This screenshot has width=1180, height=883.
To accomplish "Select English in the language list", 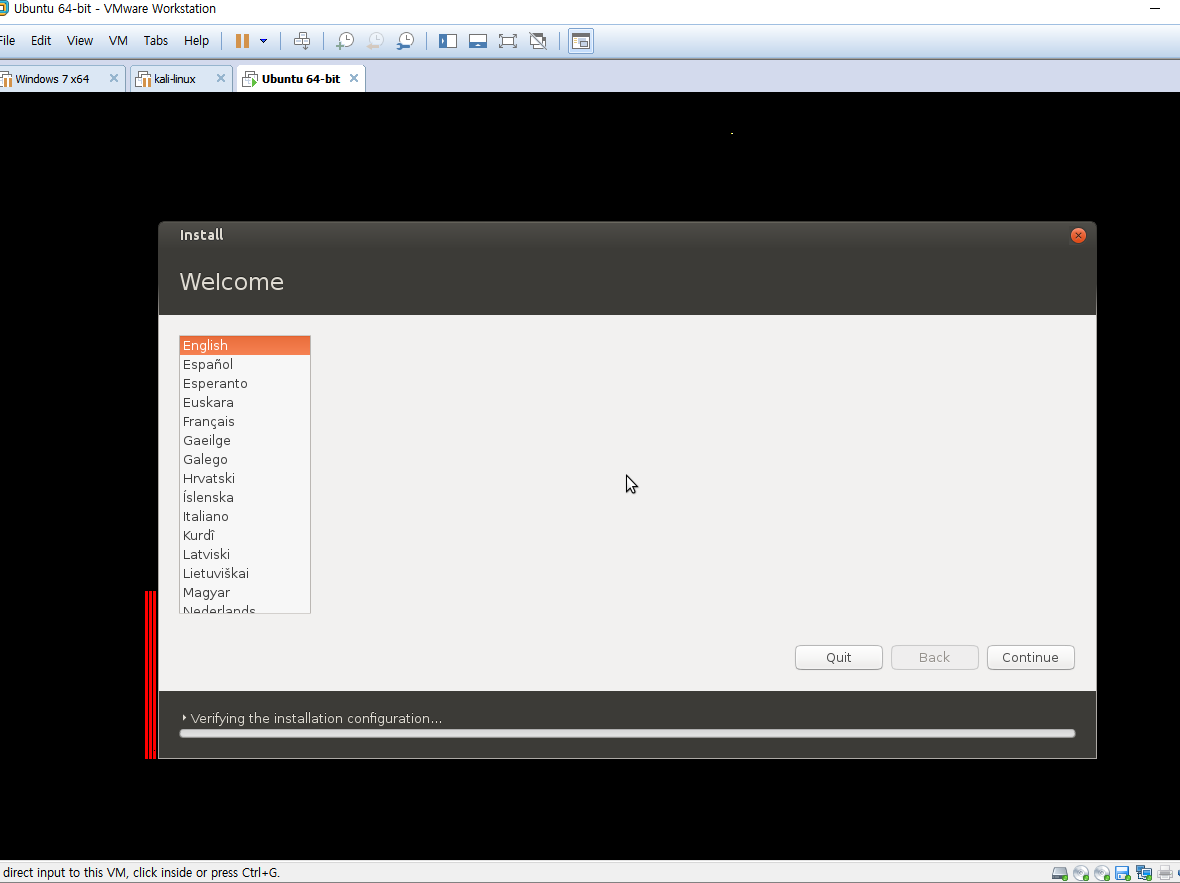I will [x=245, y=346].
